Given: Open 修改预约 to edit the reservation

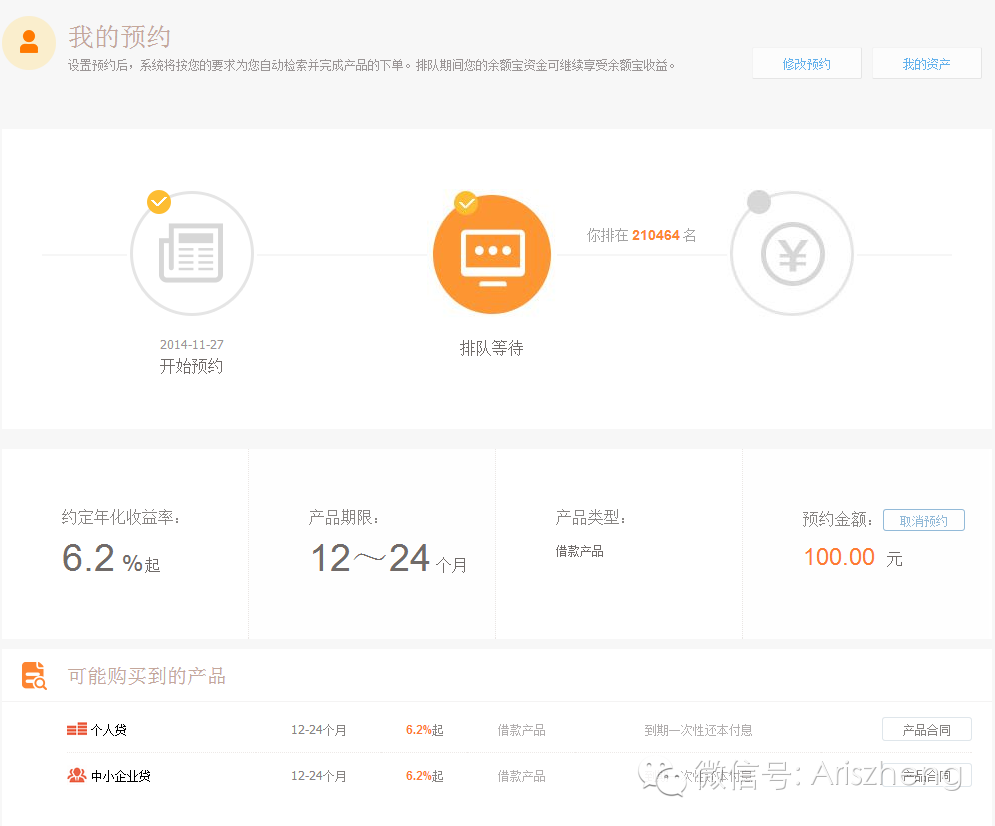Looking at the screenshot, I should (x=807, y=63).
